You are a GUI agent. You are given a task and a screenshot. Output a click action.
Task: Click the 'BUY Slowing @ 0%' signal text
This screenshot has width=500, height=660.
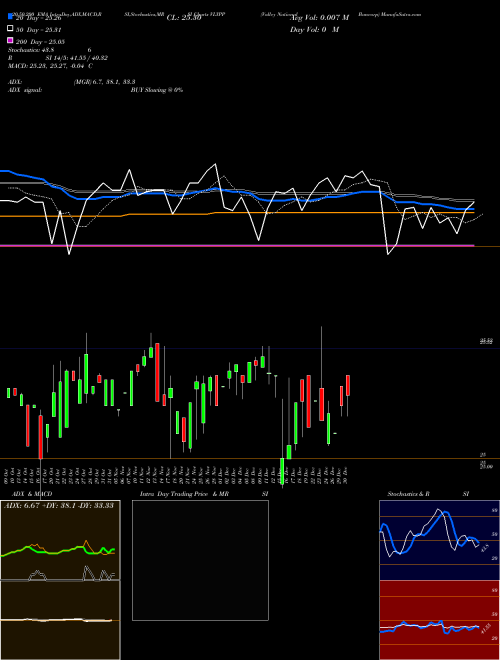coord(157,90)
